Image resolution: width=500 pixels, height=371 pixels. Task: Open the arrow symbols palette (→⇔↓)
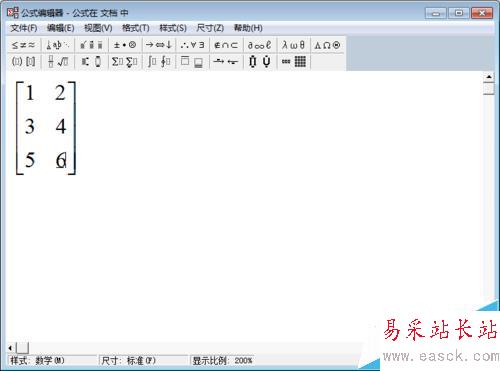tap(159, 45)
